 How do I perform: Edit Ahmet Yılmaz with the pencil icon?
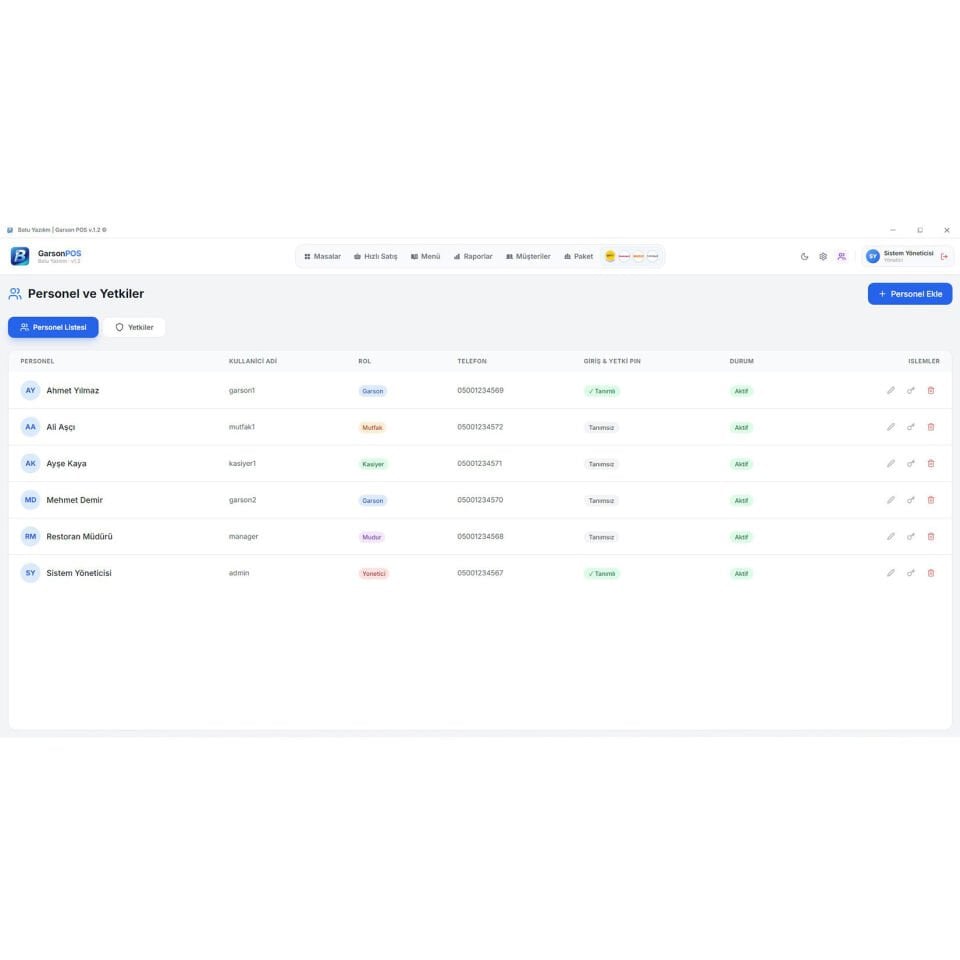tap(891, 390)
